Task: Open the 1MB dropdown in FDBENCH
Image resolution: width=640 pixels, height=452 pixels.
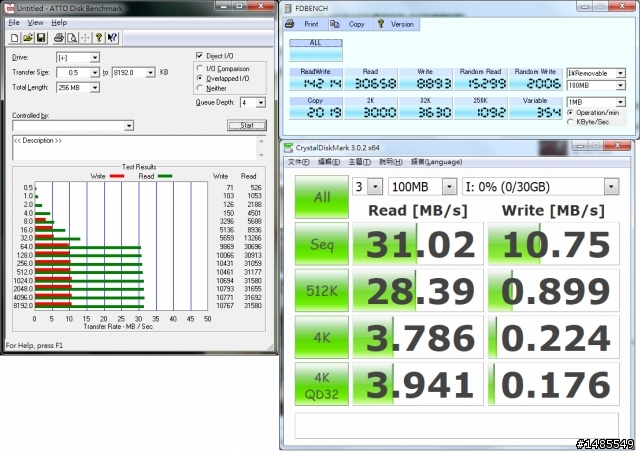Action: point(620,102)
